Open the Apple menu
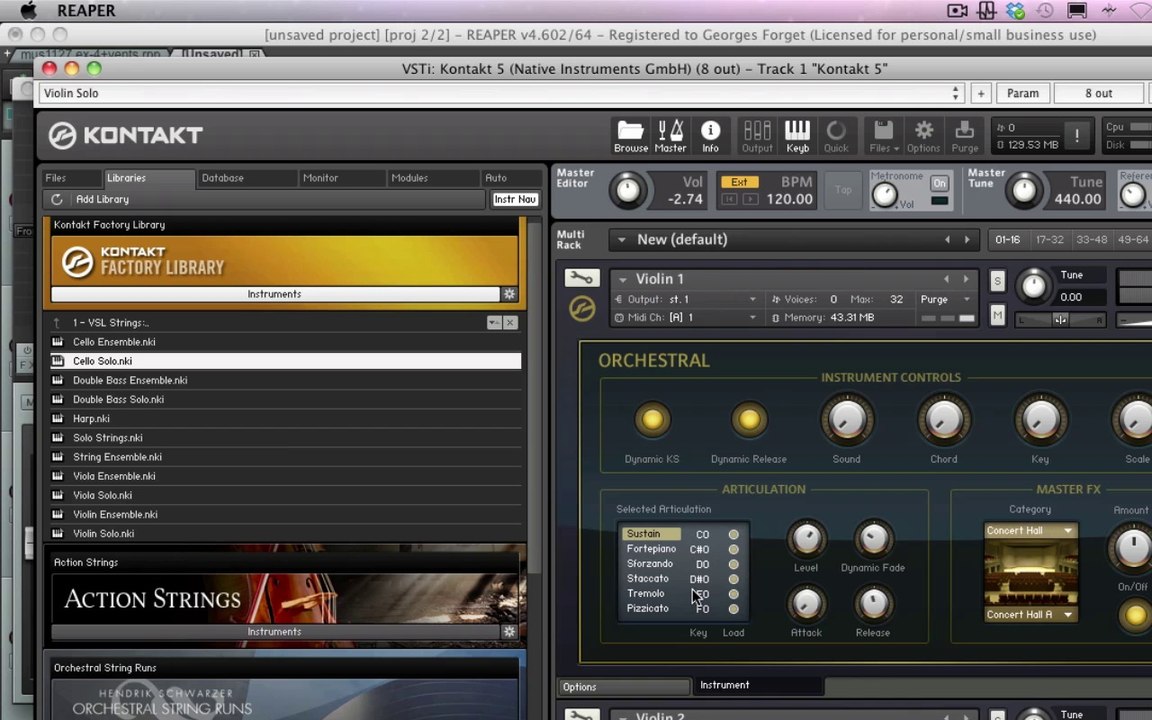Viewport: 1152px width, 720px height. pyautogui.click(x=28, y=10)
